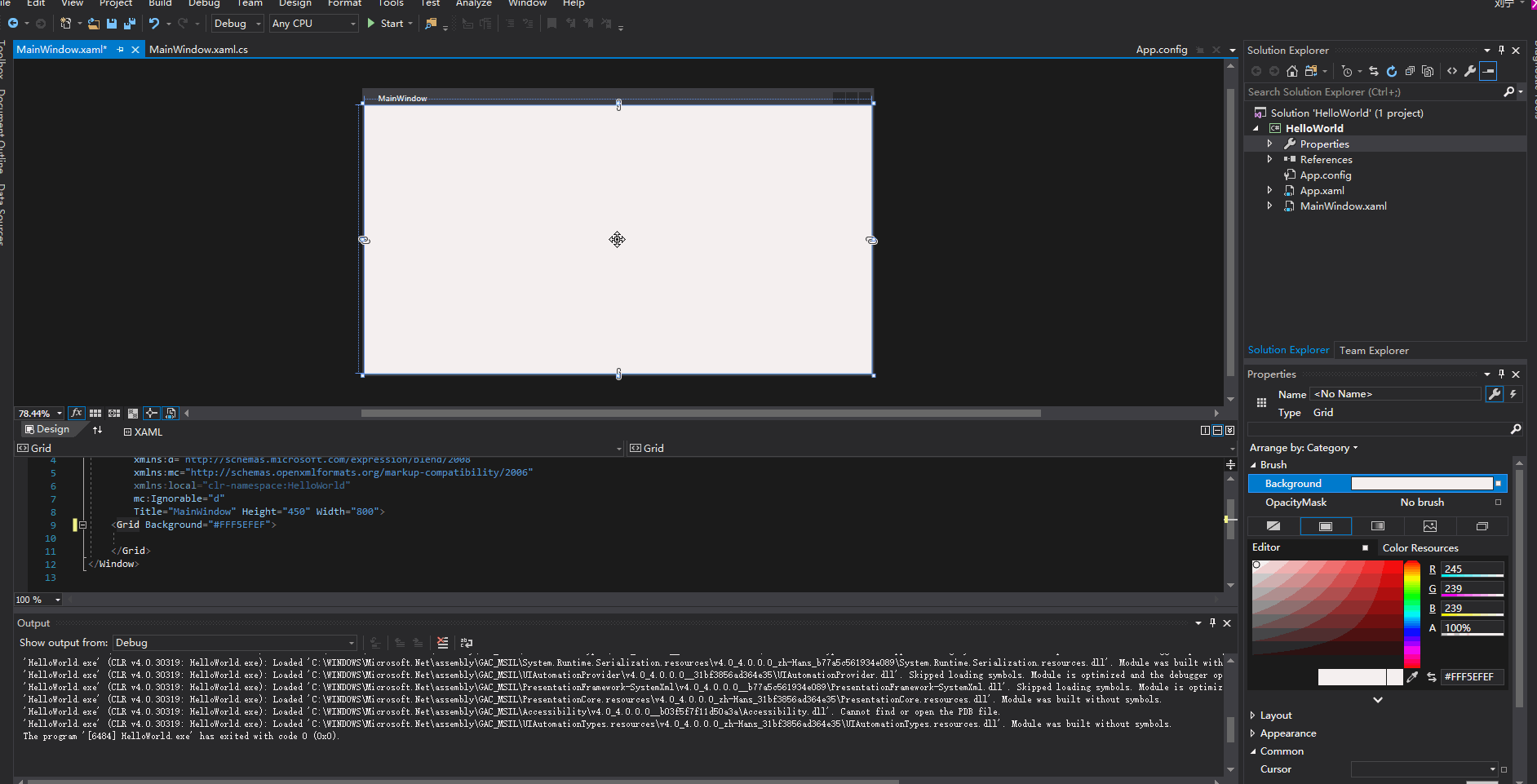Toggle word wrap in the Output window
The width and height of the screenshot is (1537, 784).
tap(467, 643)
